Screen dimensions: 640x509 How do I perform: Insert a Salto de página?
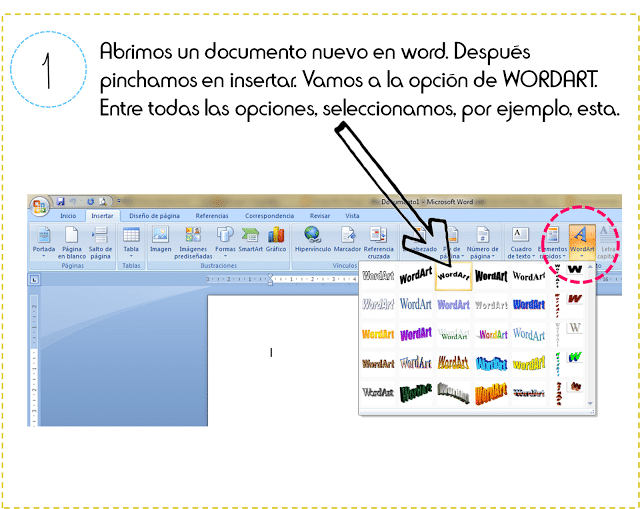pyautogui.click(x=100, y=242)
